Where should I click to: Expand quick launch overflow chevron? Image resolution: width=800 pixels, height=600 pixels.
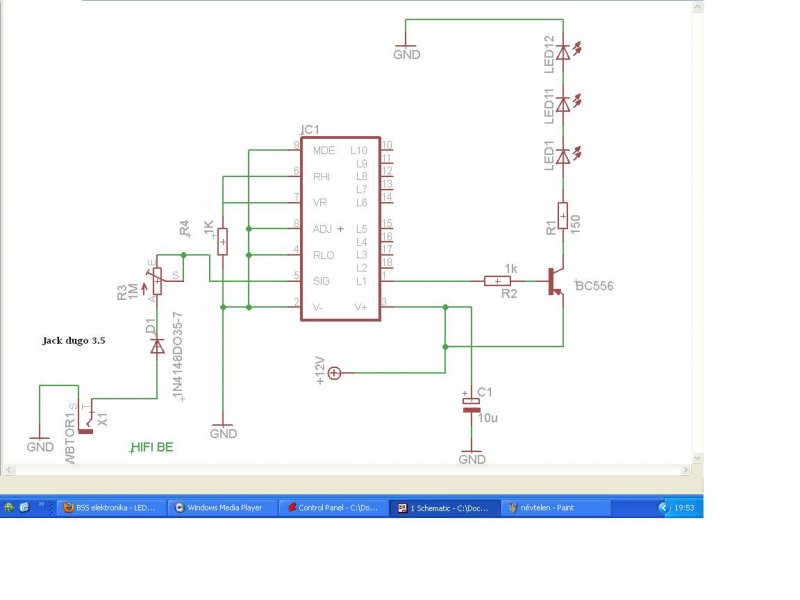coord(41,505)
